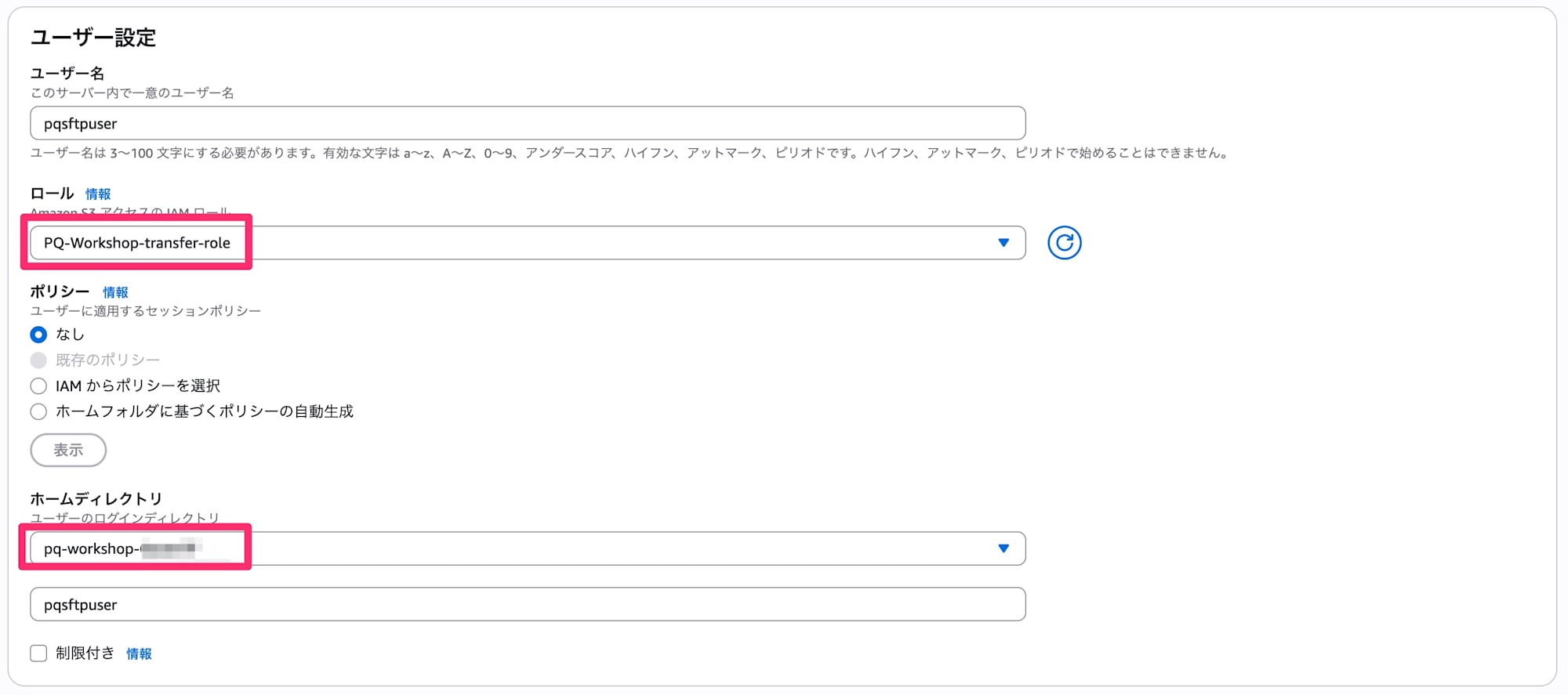Select ホームフォルダに基づくポリシーの自動生成 radio
The height and width of the screenshot is (695, 1568).
coord(38,412)
